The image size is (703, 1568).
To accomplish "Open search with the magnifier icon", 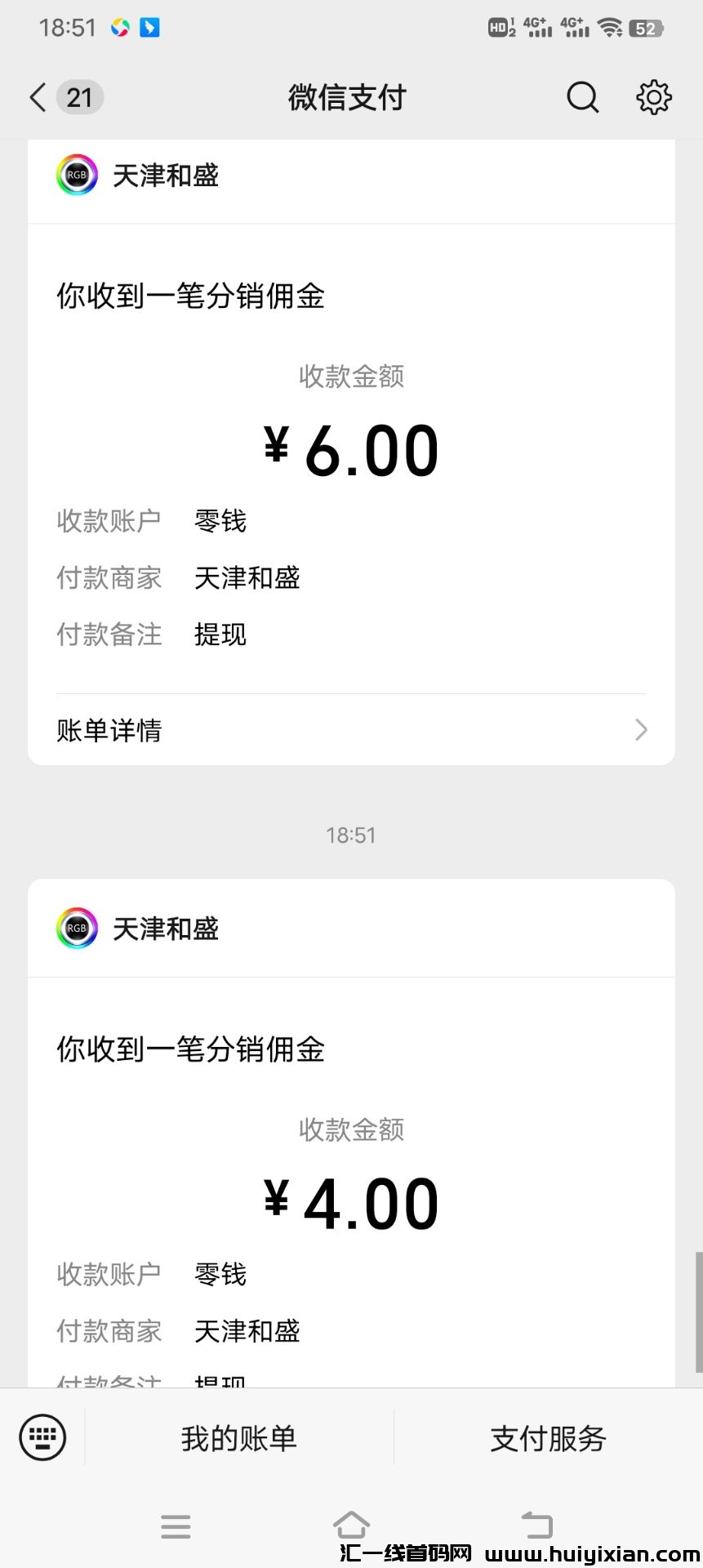I will 582,97.
